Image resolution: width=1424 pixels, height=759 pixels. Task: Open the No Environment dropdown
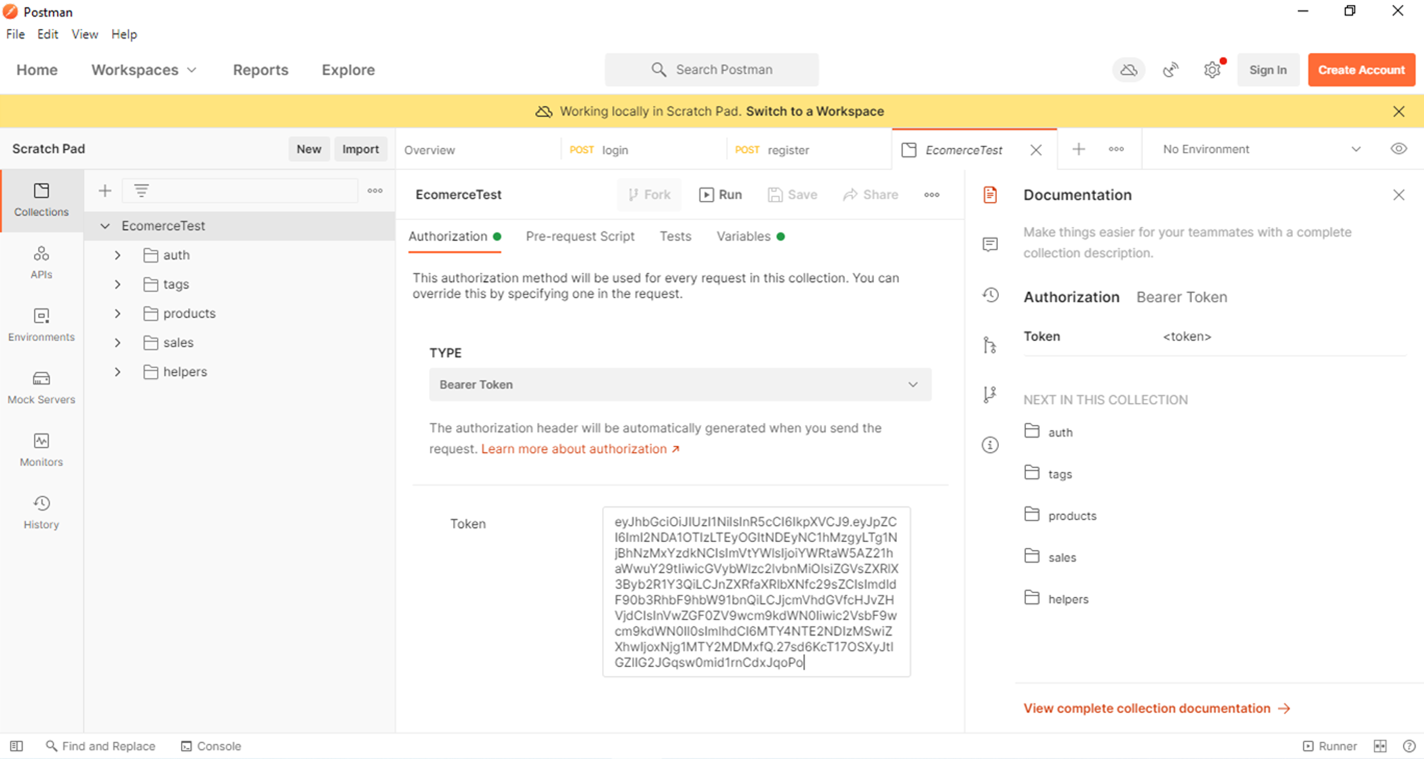[x=1261, y=149]
